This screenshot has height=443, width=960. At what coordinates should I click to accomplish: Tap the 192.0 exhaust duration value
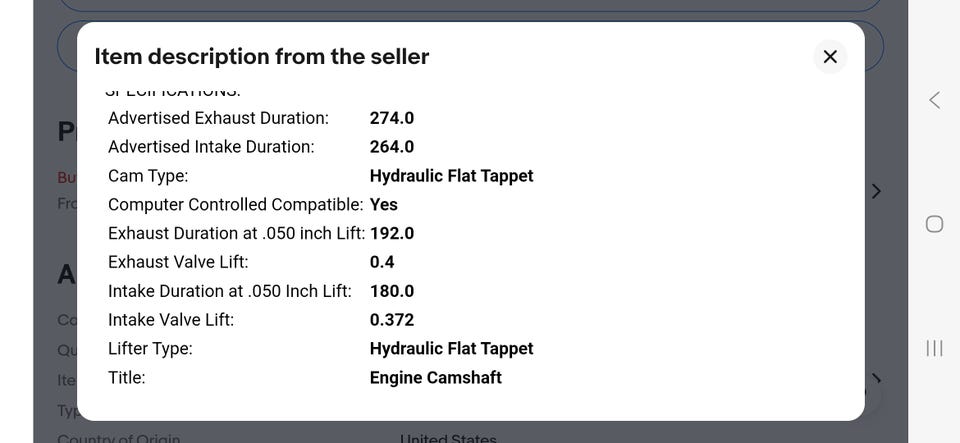pyautogui.click(x=392, y=234)
